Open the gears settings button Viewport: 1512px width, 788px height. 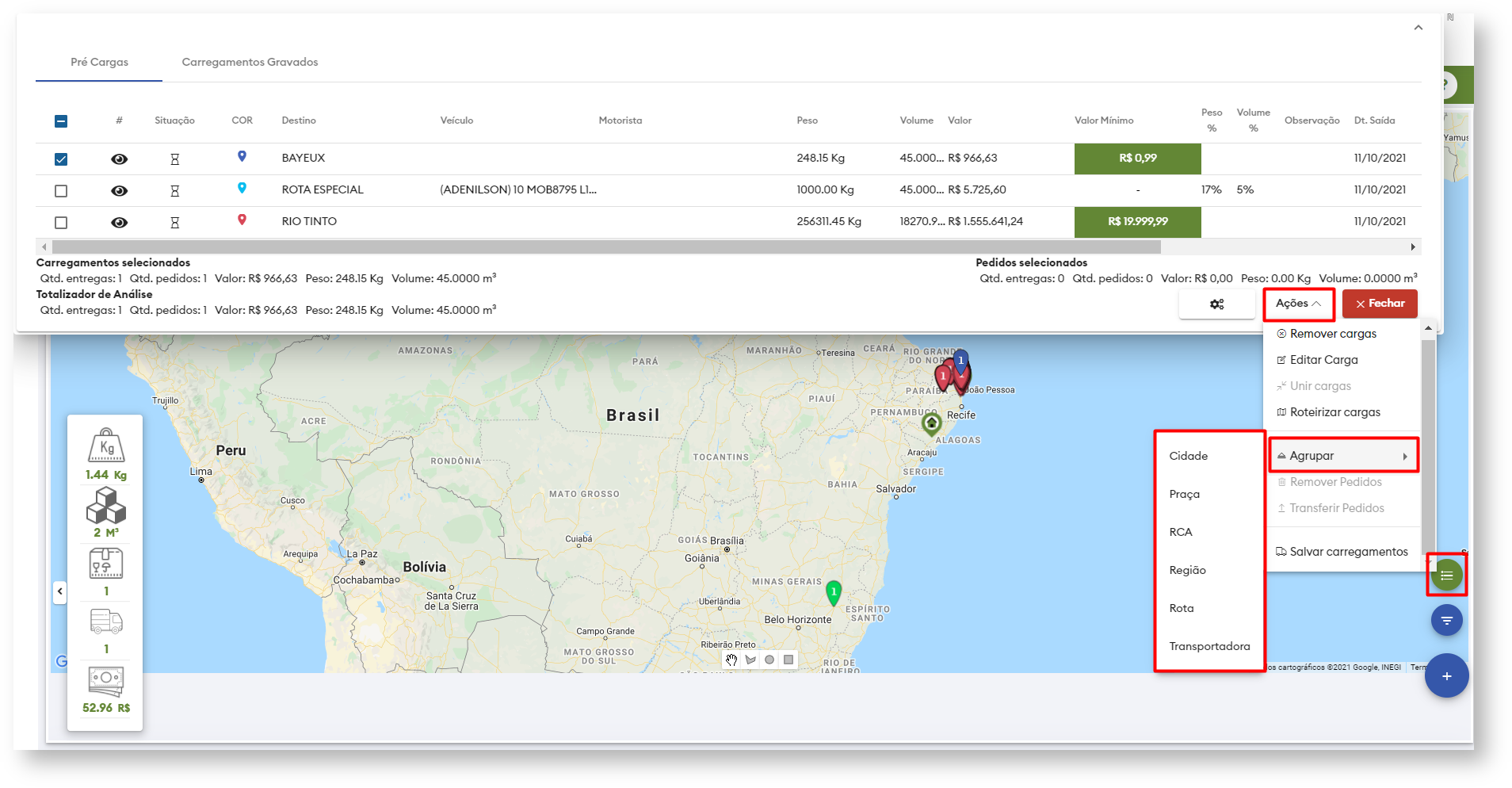[x=1217, y=304]
